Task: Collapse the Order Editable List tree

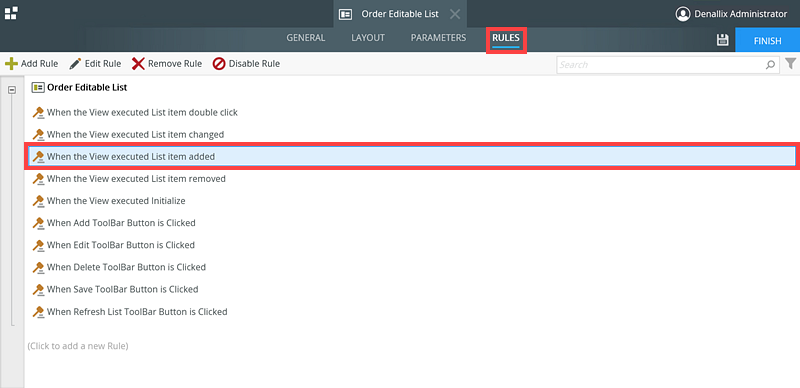Action: tap(12, 90)
